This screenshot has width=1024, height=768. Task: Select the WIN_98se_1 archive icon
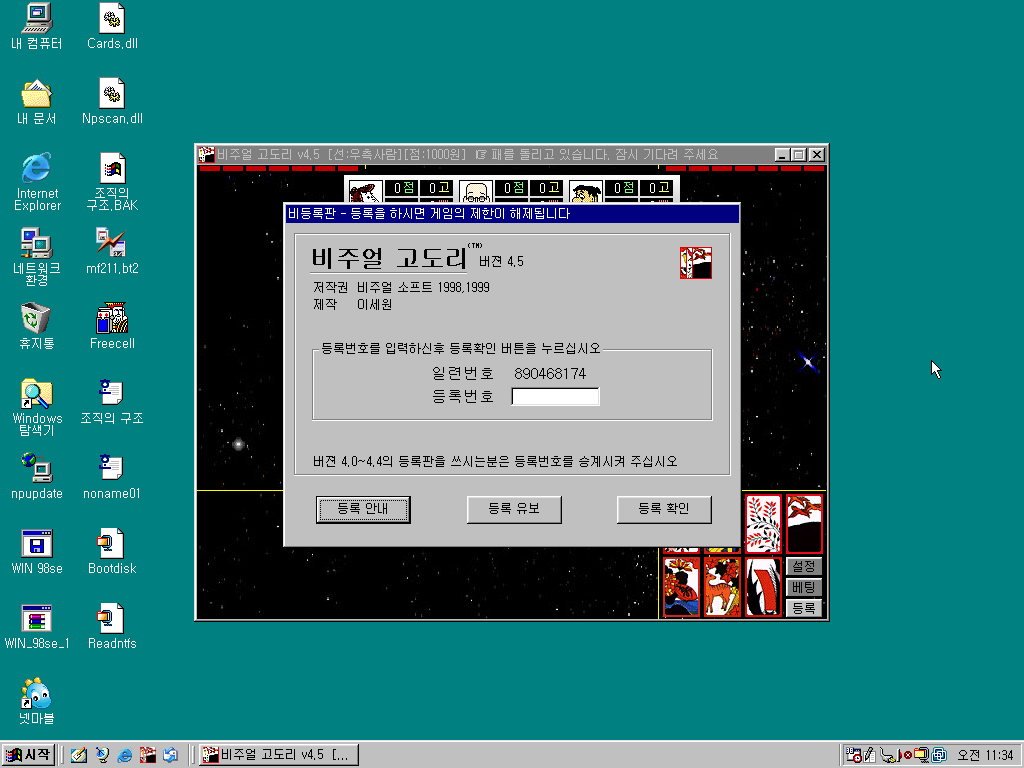[x=37, y=627]
